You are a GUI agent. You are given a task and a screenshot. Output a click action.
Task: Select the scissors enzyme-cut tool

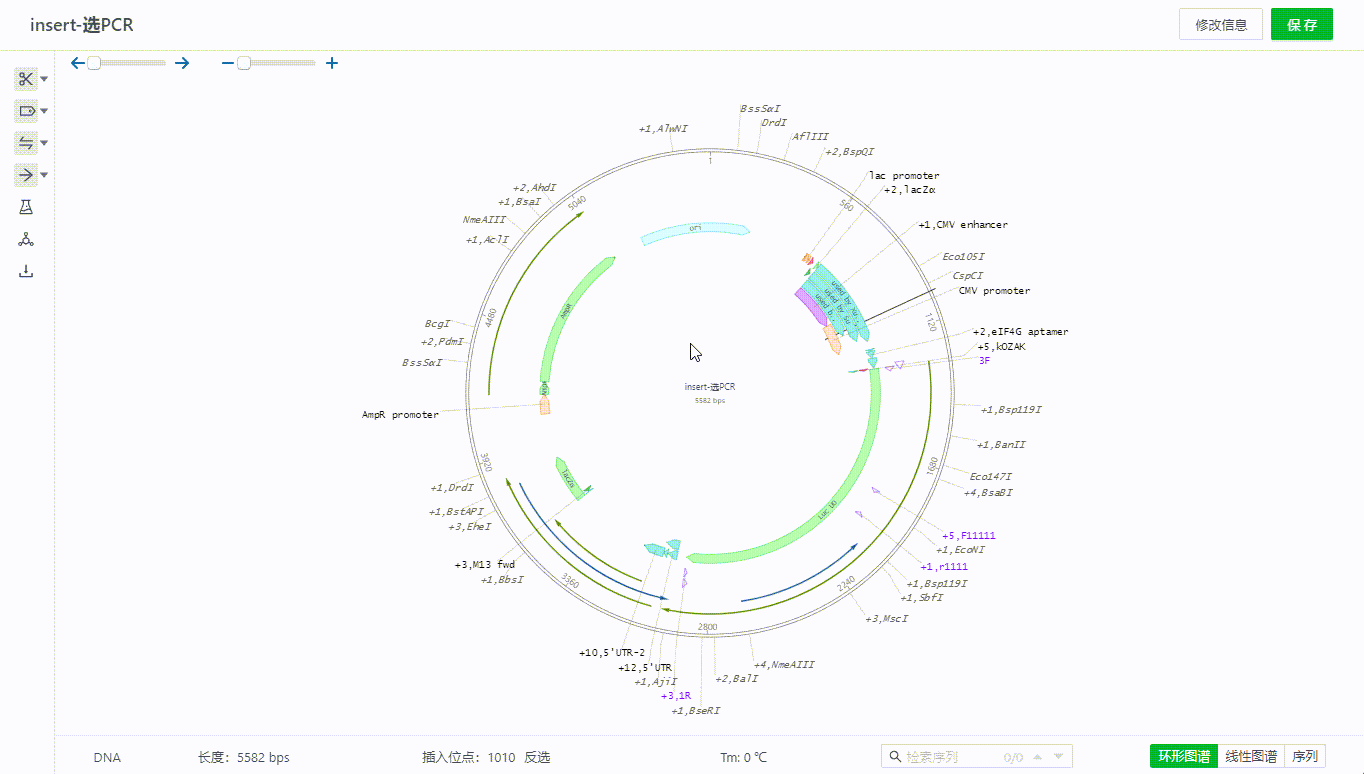click(x=26, y=79)
